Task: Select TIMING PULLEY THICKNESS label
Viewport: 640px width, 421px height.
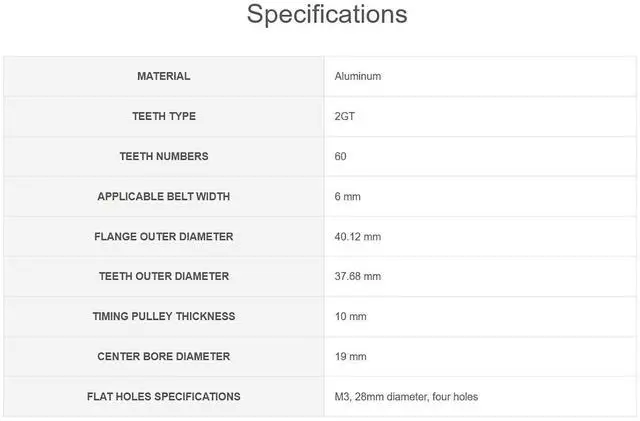Action: tap(164, 316)
